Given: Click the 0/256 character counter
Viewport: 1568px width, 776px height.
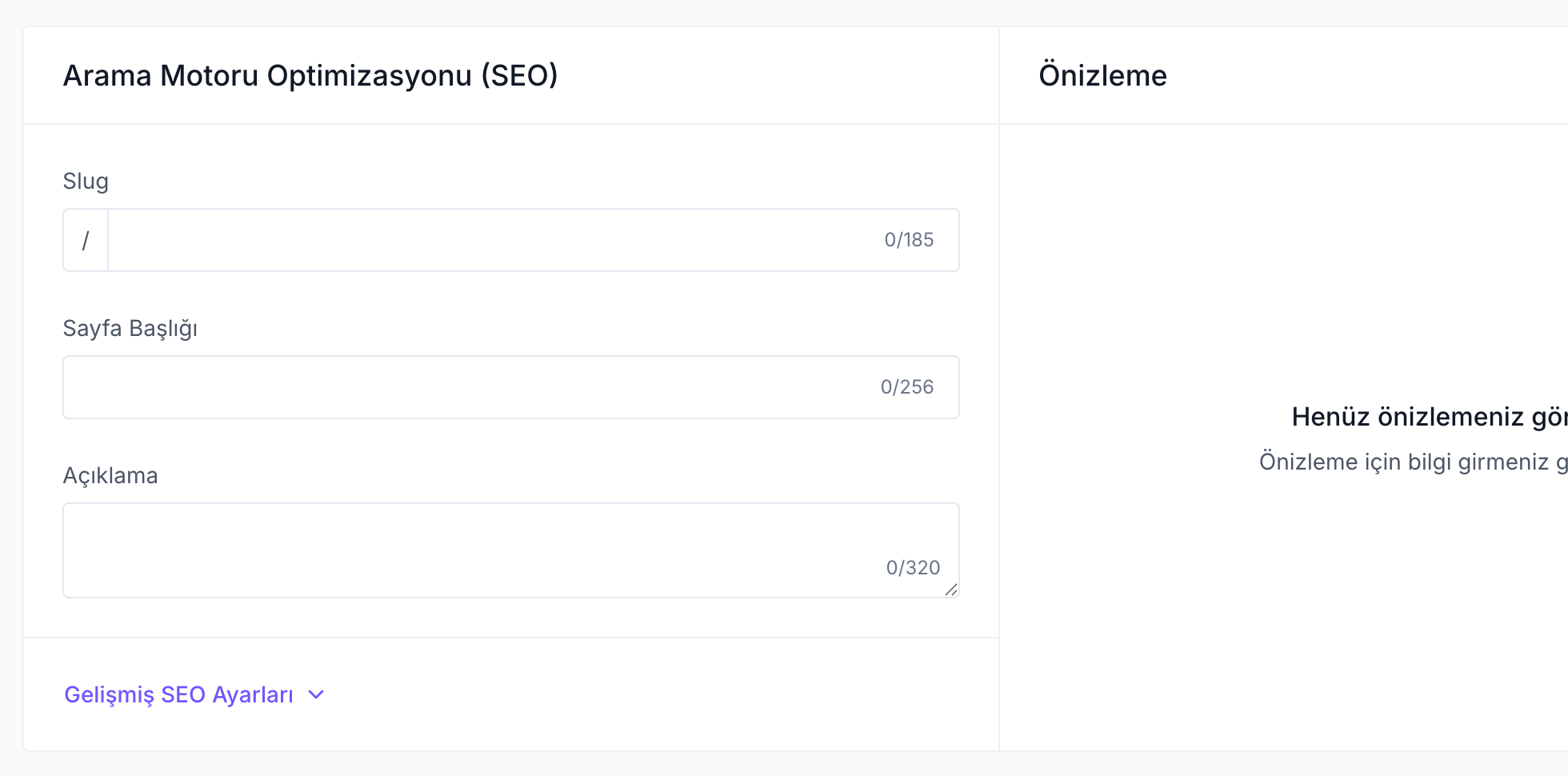Looking at the screenshot, I should tap(907, 386).
